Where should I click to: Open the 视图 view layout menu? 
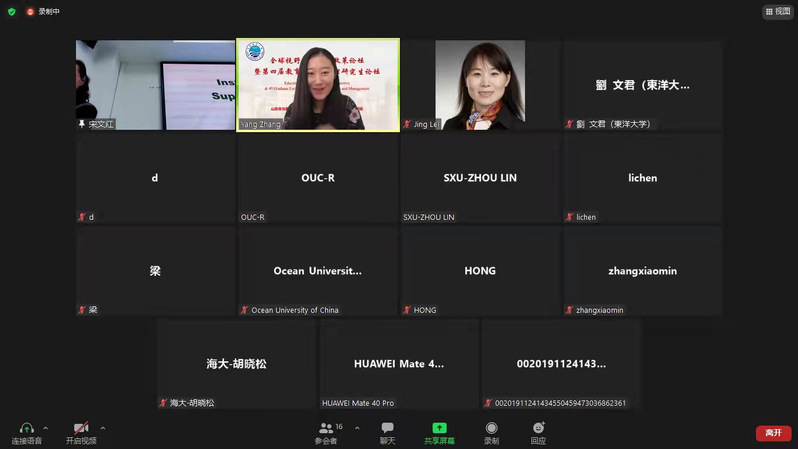pyautogui.click(x=777, y=12)
